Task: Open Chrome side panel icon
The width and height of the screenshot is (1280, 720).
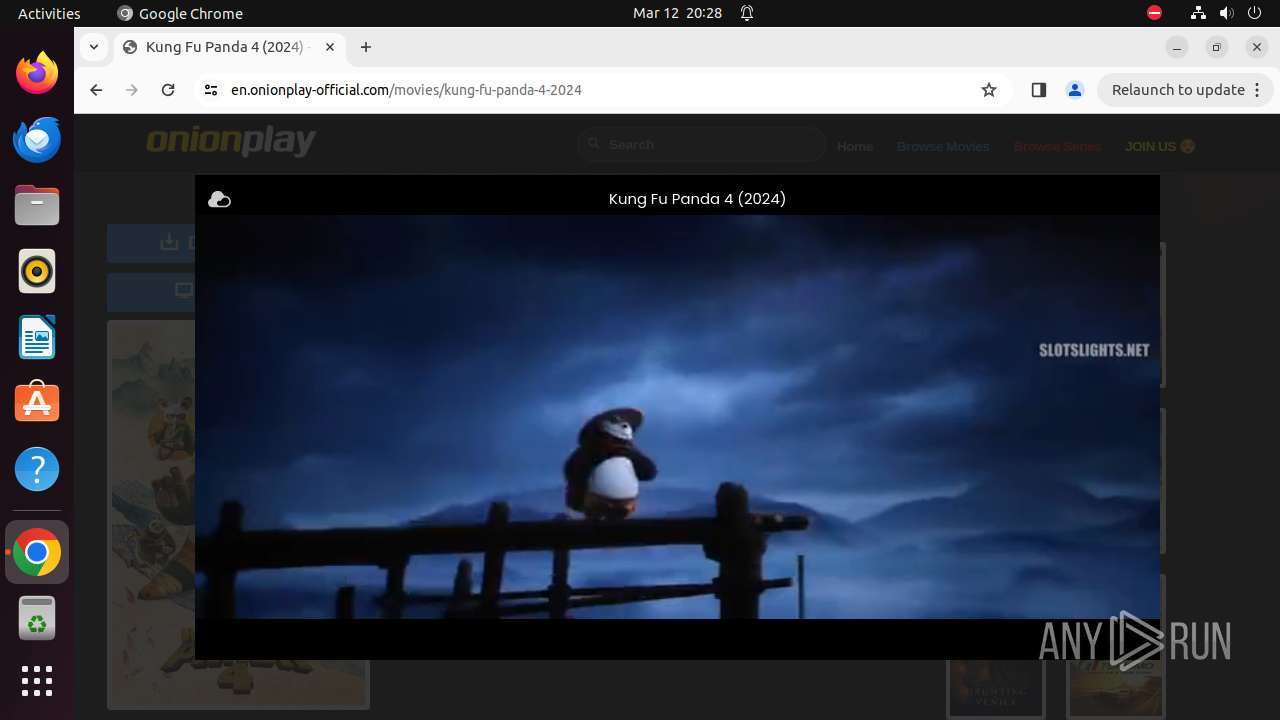Action: 1038,90
